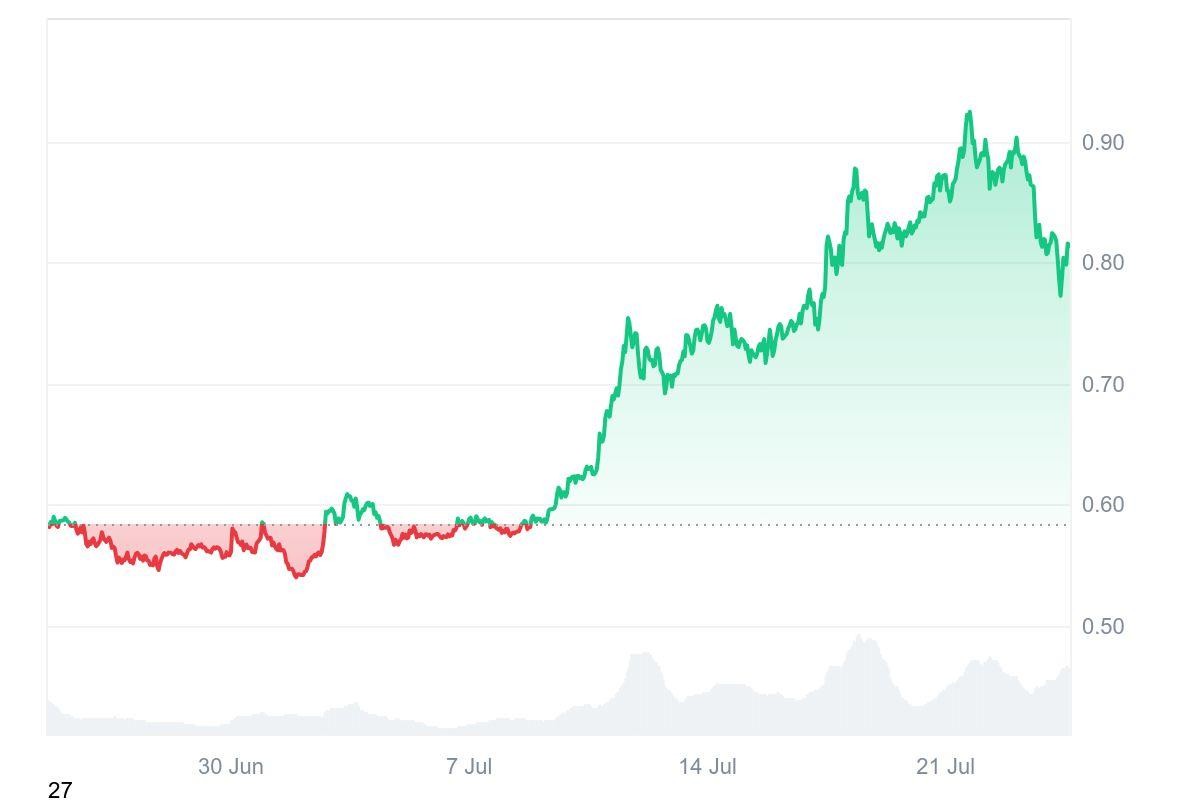Click the first green spike above 0.70
This screenshot has height=800, width=1200.
pyautogui.click(x=628, y=320)
